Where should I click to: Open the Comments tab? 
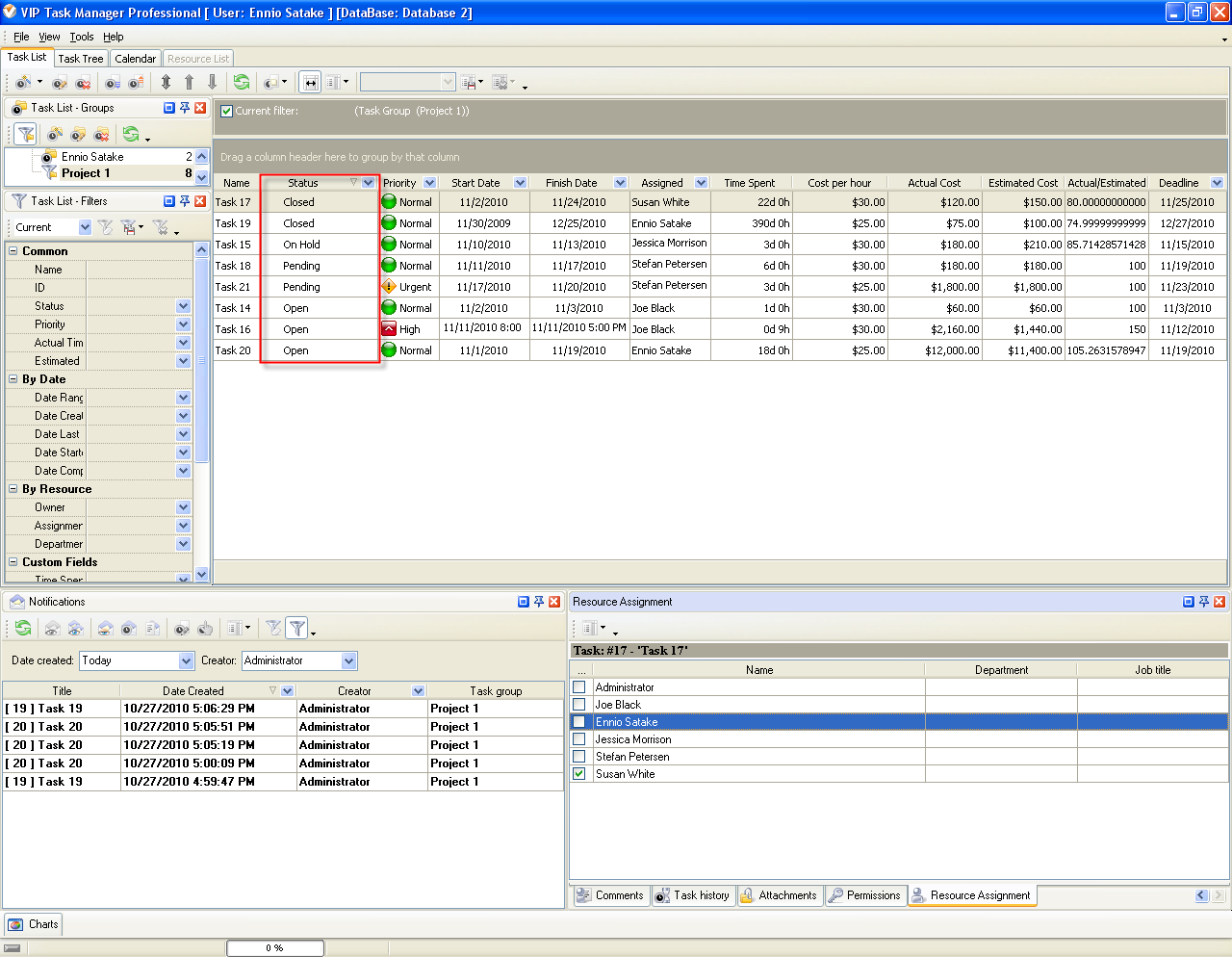[x=610, y=895]
